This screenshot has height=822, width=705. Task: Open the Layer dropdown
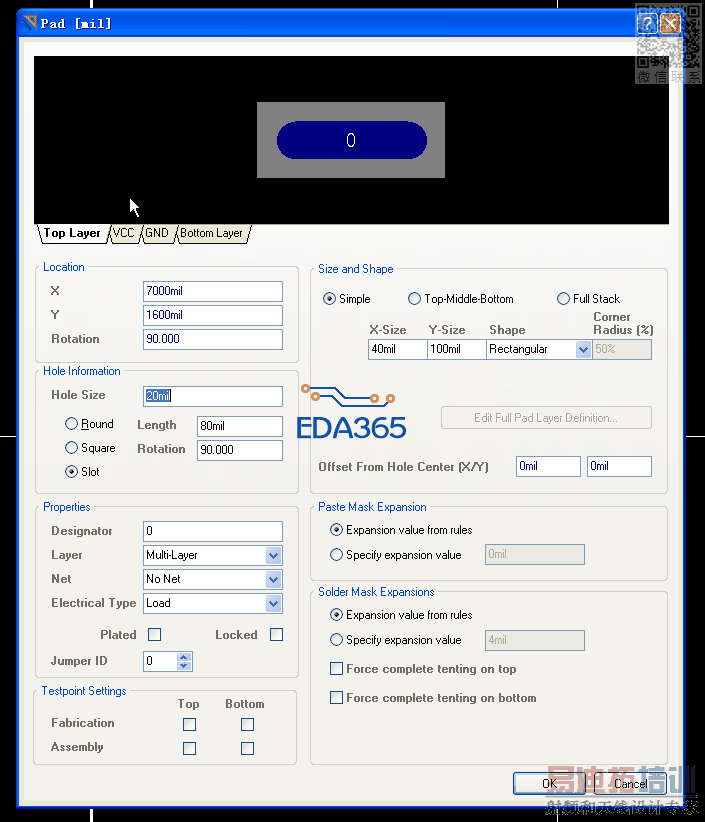click(273, 555)
